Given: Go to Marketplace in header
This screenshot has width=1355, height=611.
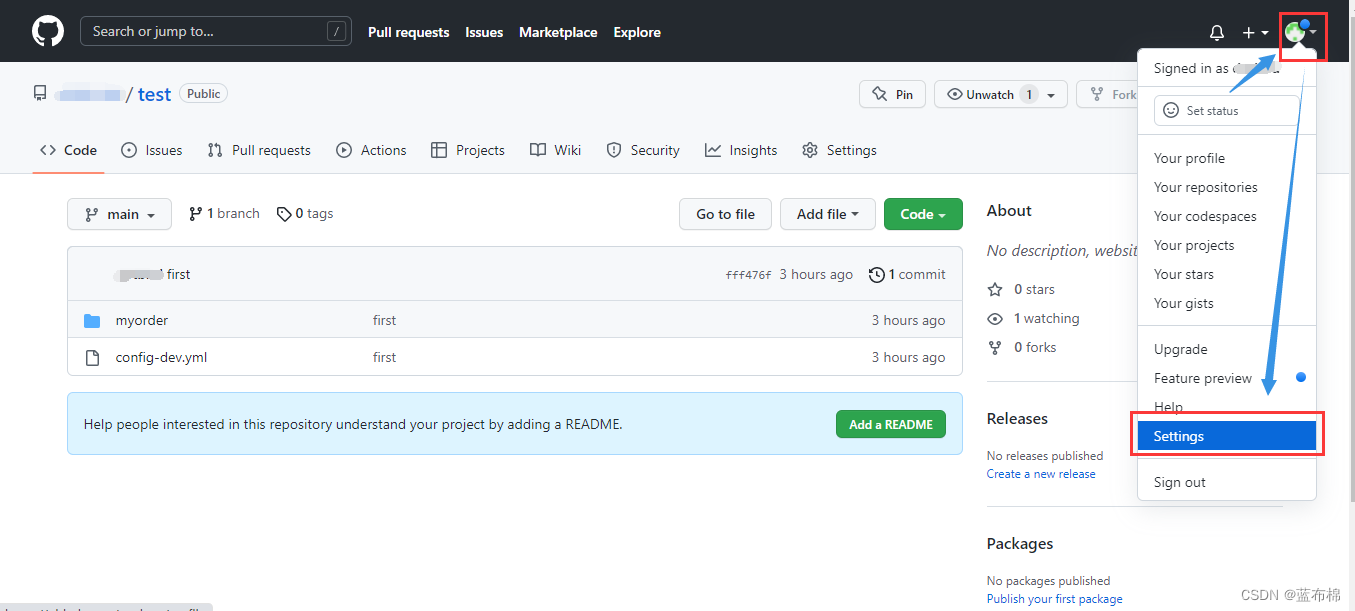Looking at the screenshot, I should click(558, 32).
